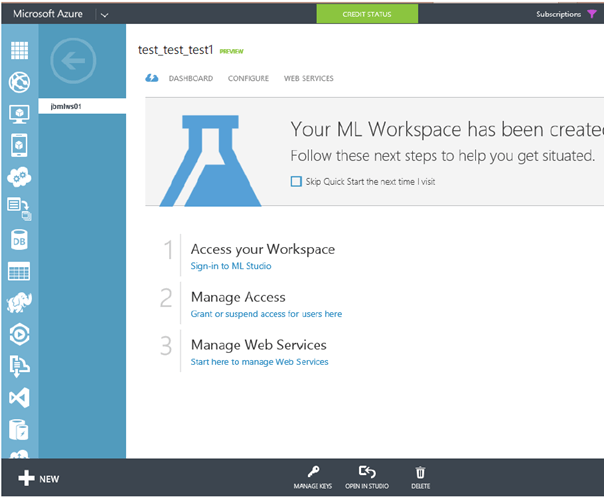This screenshot has width=604, height=499.
Task: Open Storage table icon in sidebar
Action: pyautogui.click(x=19, y=271)
